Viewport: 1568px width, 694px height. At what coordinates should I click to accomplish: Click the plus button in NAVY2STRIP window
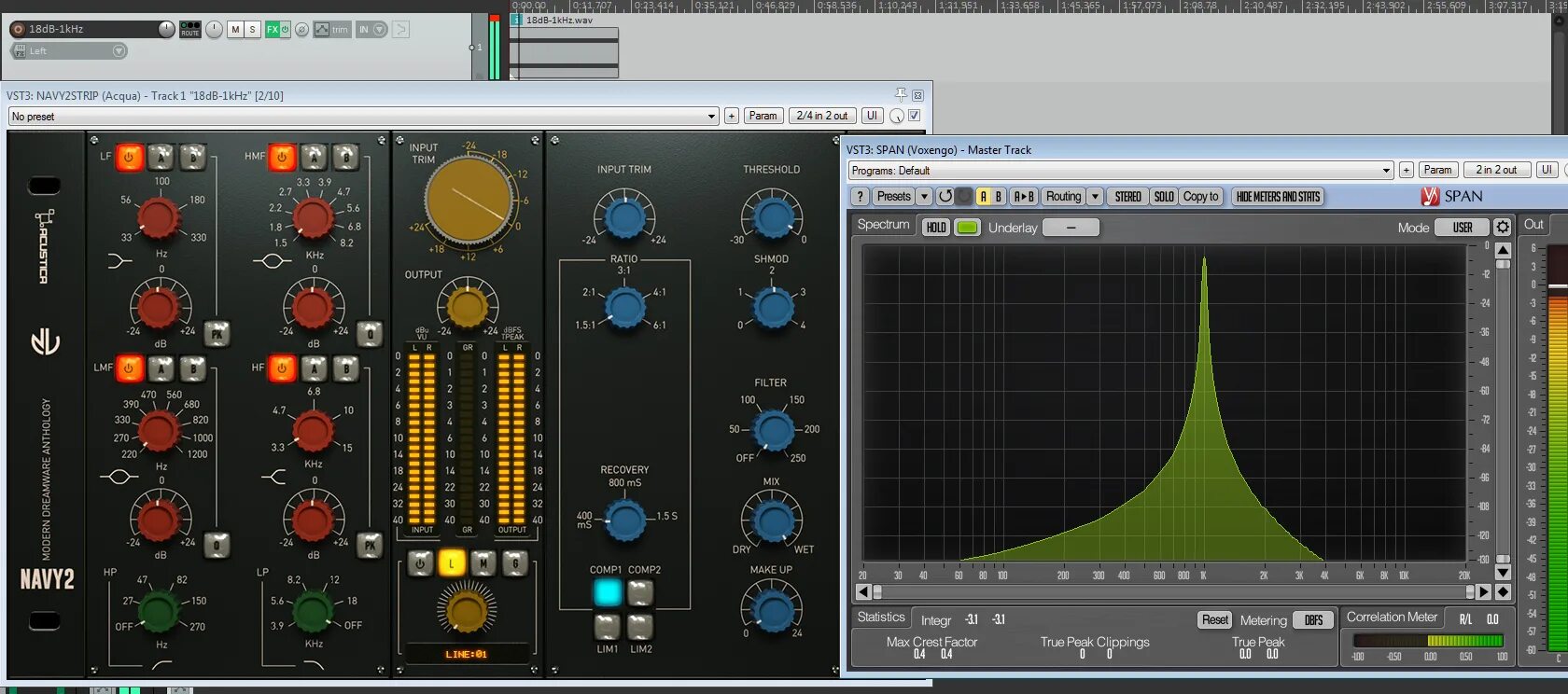[x=732, y=116]
